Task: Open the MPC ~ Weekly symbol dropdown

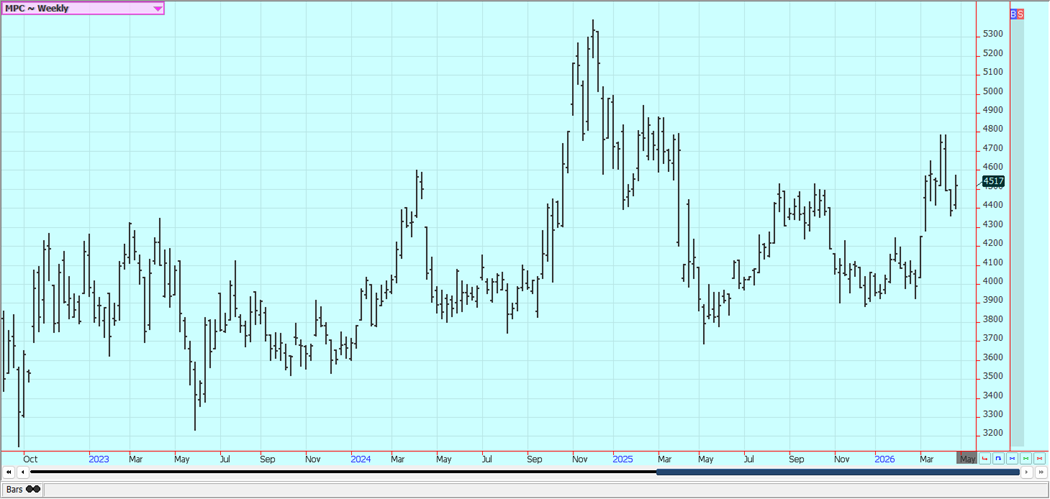Action: tap(158, 8)
